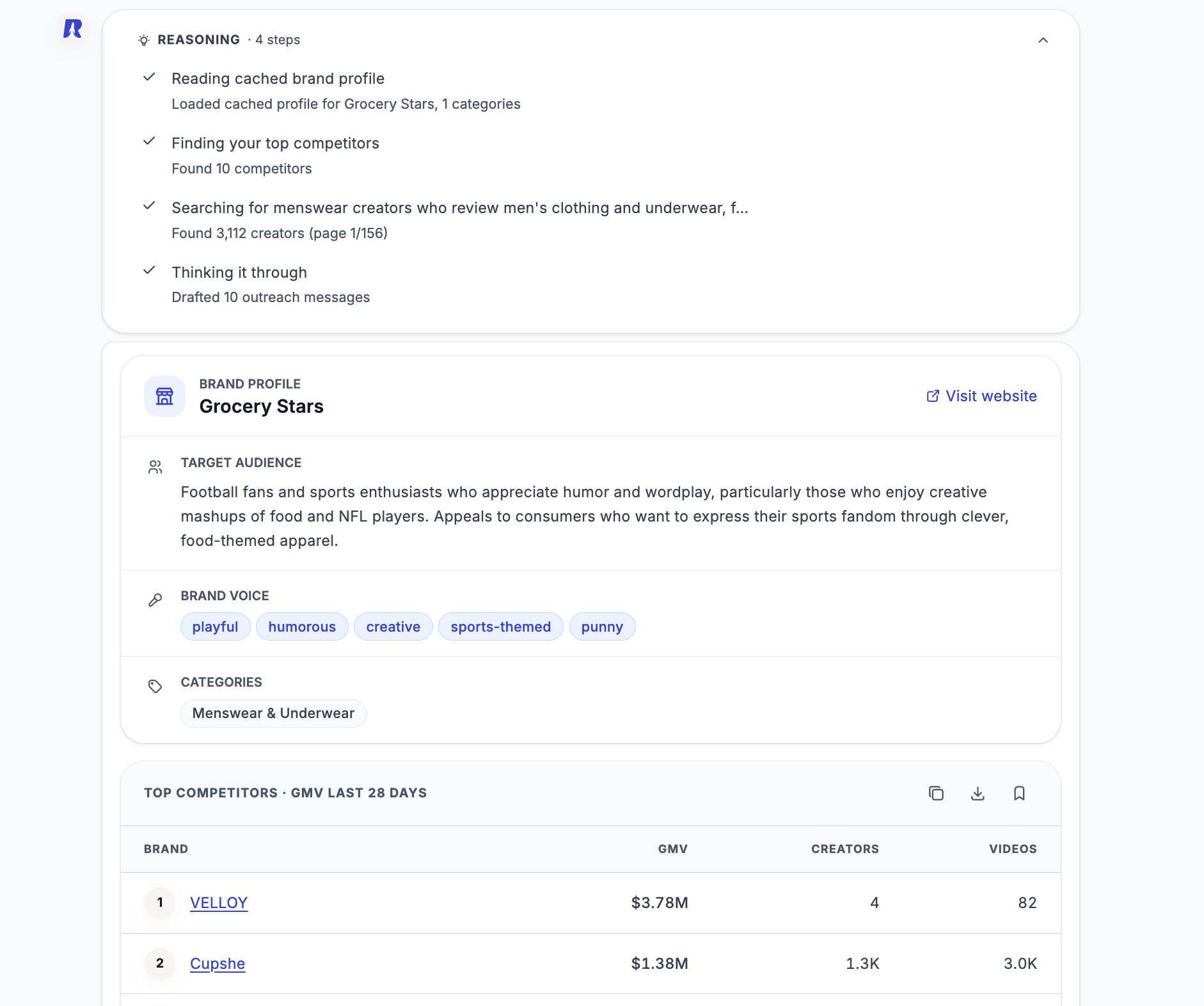Click the Grocery Stars brand name

click(262, 406)
